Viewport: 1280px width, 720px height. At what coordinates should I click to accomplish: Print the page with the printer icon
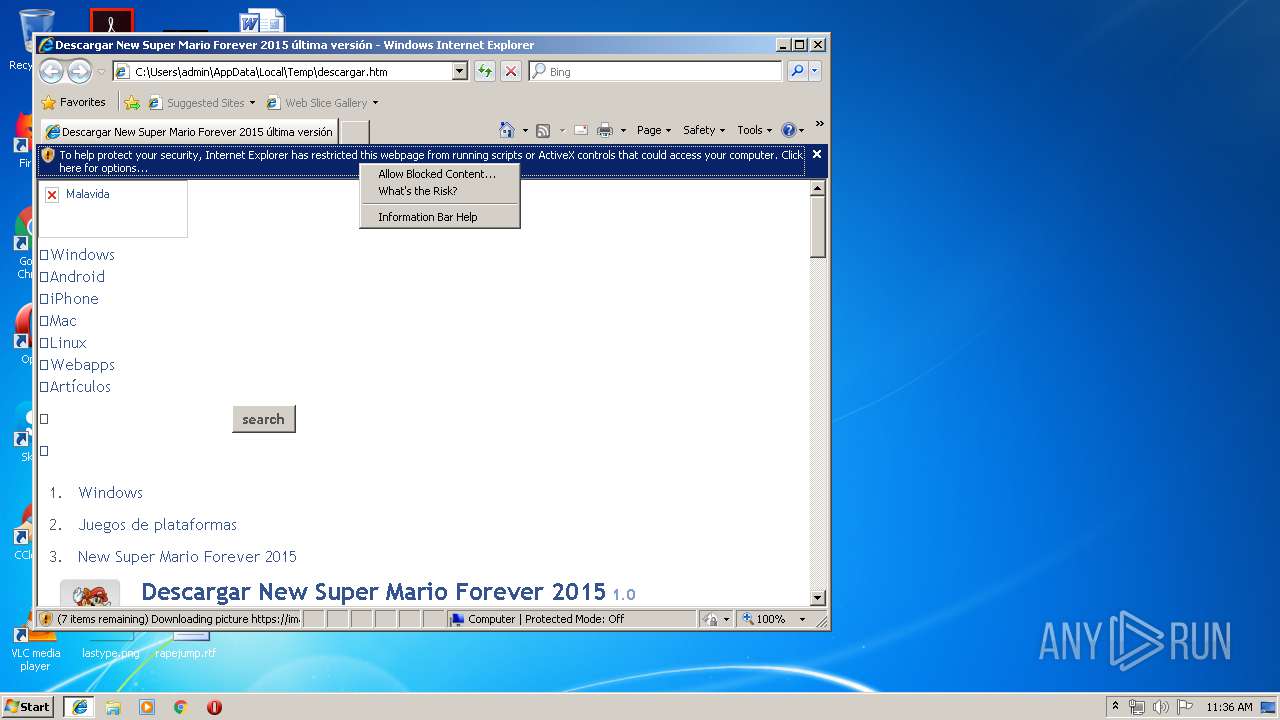[605, 130]
